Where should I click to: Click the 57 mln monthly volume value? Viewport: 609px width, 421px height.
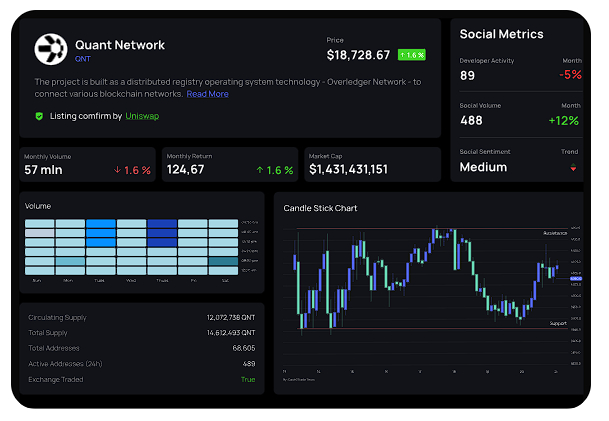43,170
